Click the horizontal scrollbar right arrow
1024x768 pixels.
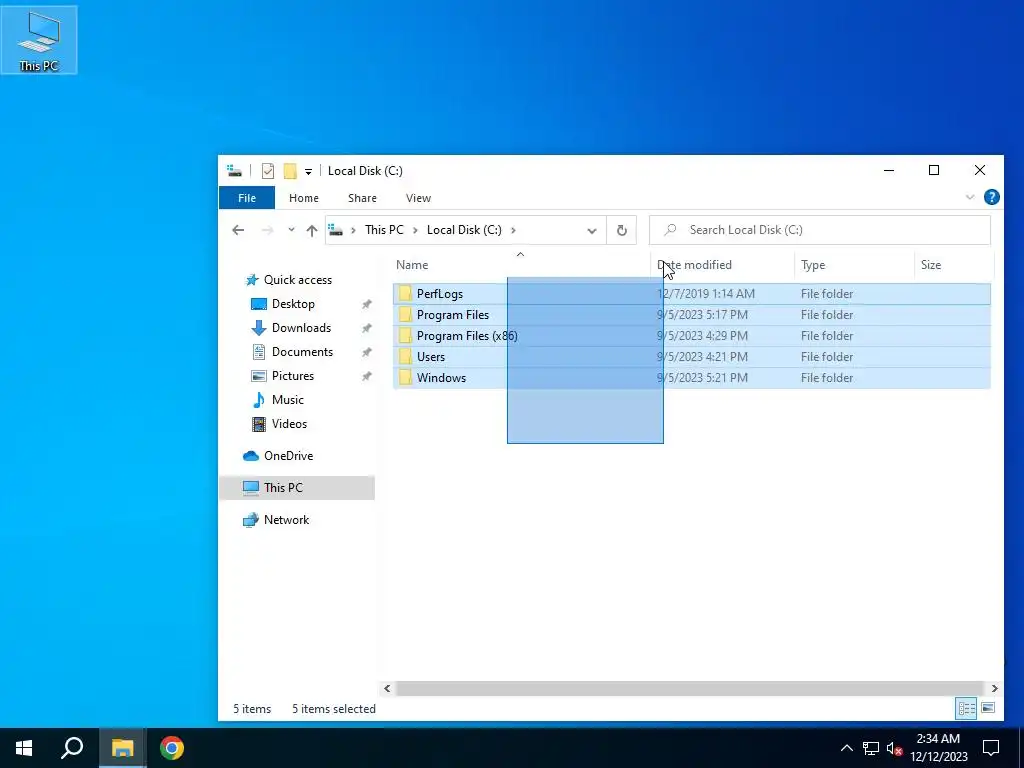(x=995, y=688)
